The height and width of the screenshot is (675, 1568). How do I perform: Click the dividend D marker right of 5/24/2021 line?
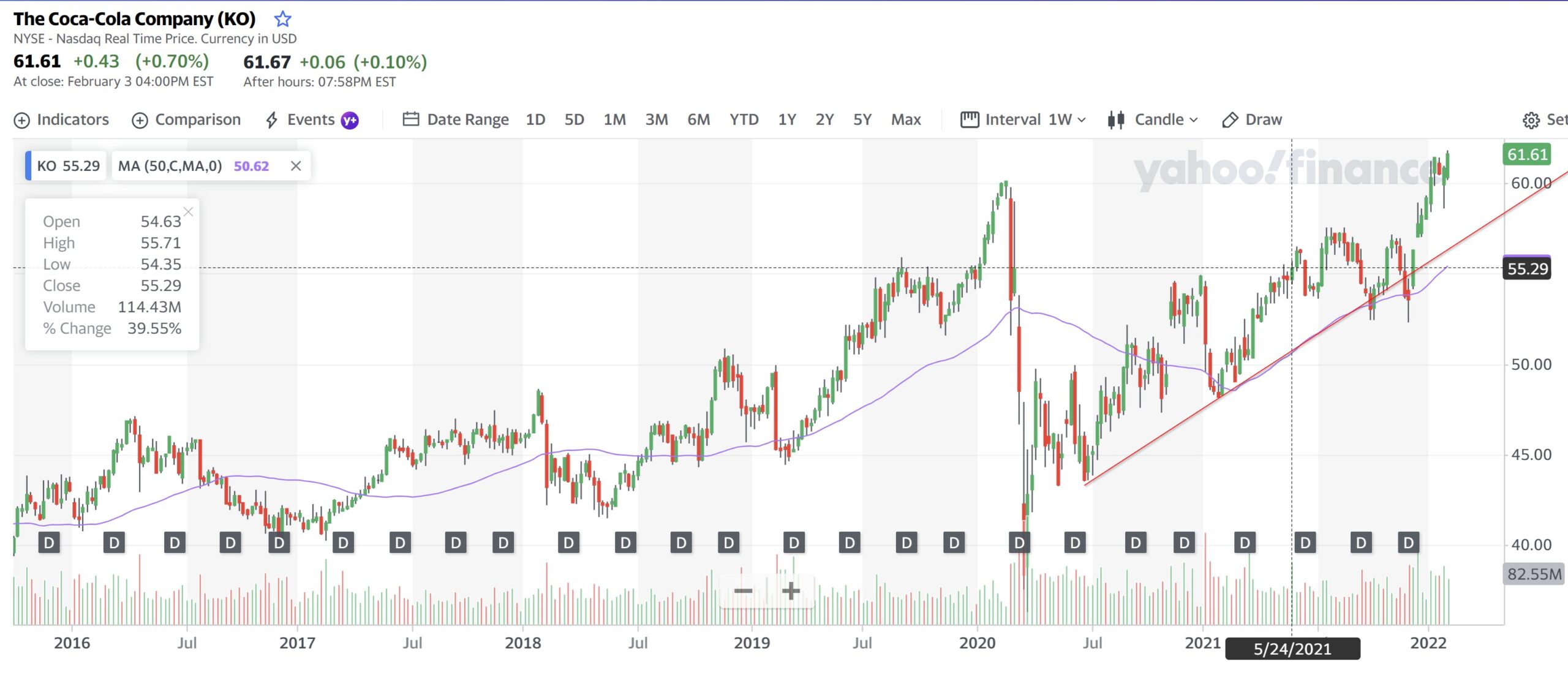1305,542
